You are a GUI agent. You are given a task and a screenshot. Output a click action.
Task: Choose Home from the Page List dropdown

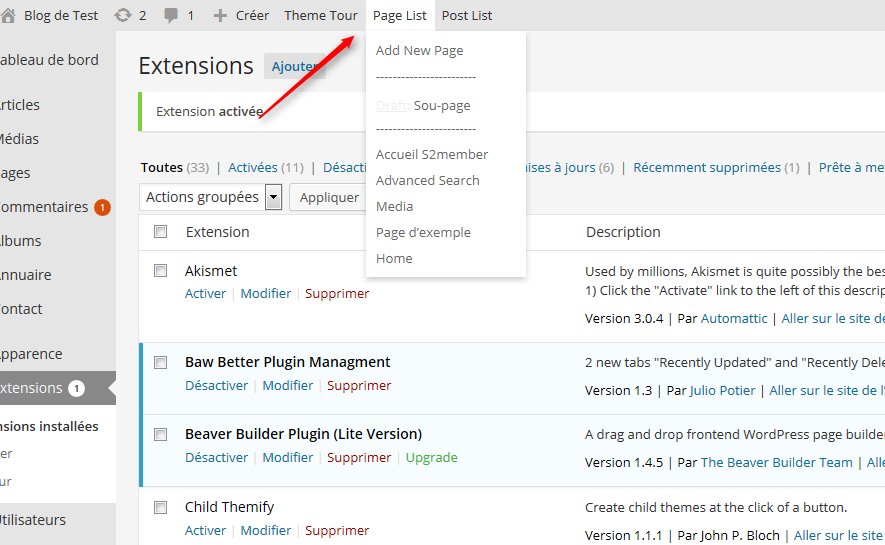point(394,258)
